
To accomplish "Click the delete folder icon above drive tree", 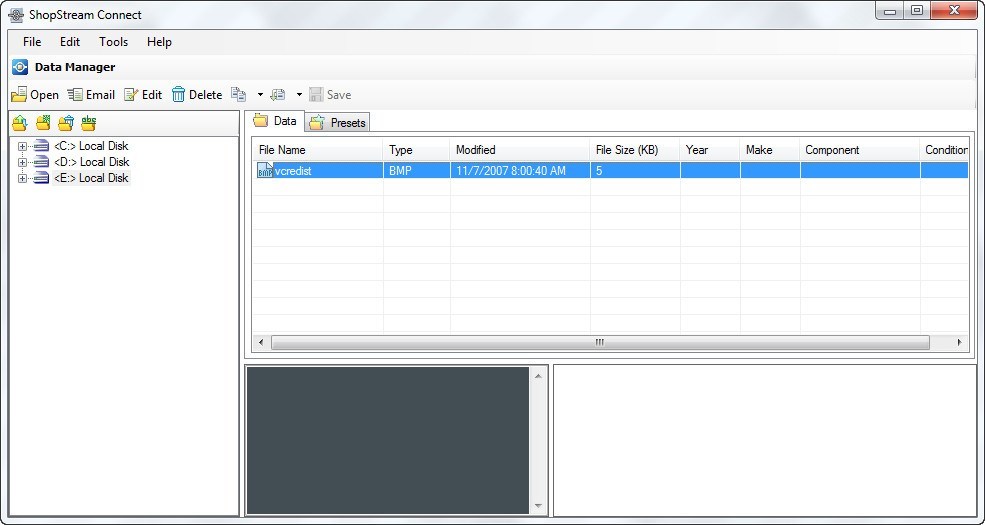I will pos(66,123).
